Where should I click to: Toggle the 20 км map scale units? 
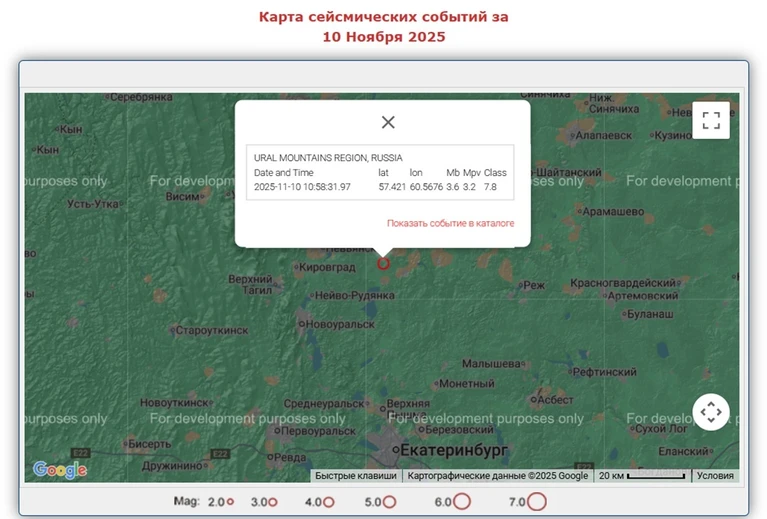click(641, 476)
